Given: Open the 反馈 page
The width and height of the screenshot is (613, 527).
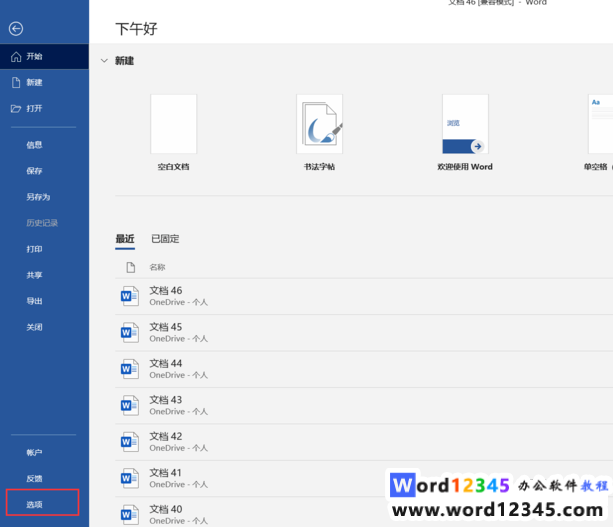Looking at the screenshot, I should pyautogui.click(x=45, y=478).
